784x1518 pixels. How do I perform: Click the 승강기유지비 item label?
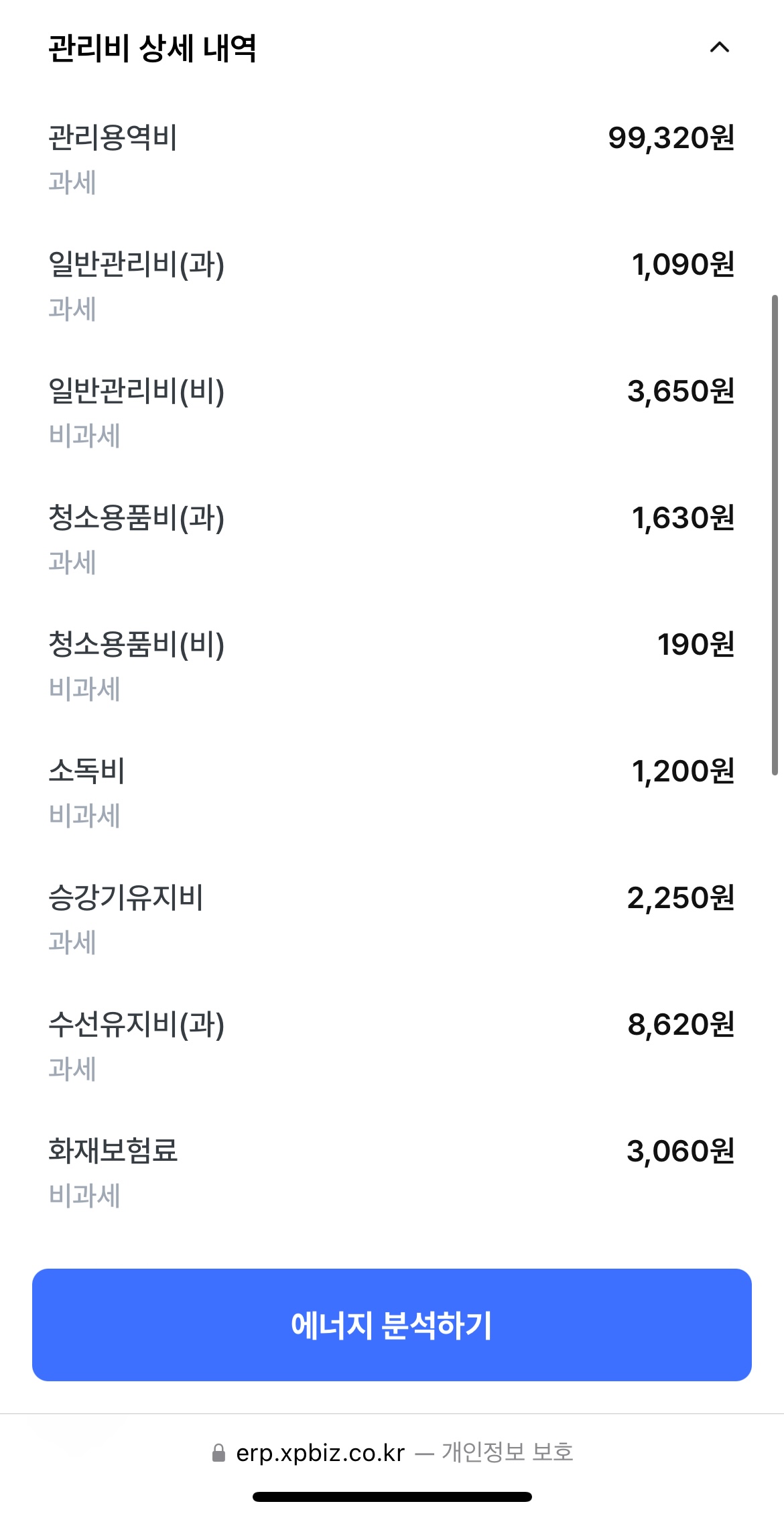[126, 898]
